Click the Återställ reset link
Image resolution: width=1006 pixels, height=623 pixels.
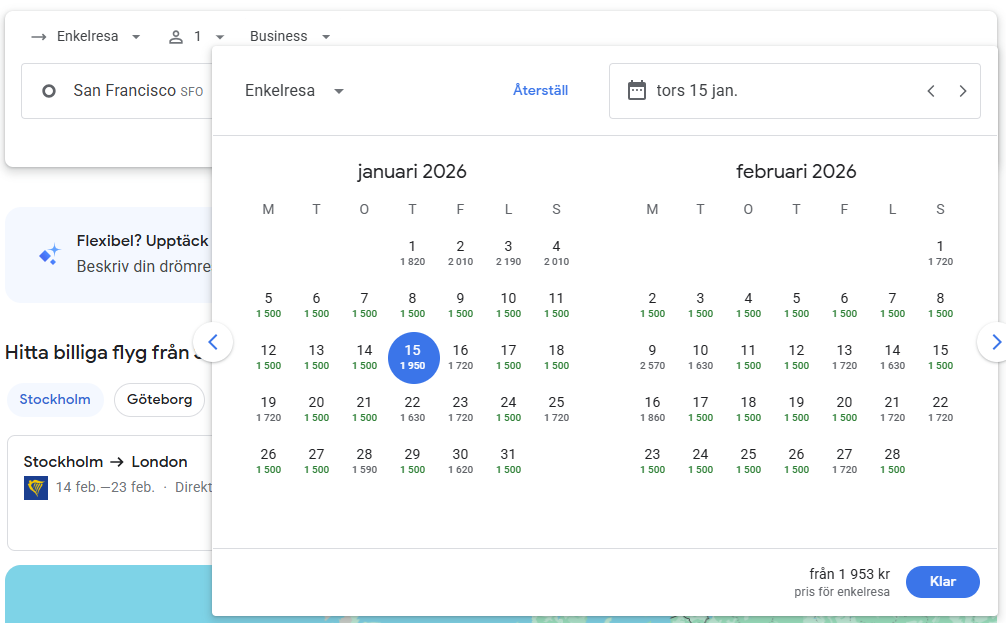click(540, 91)
